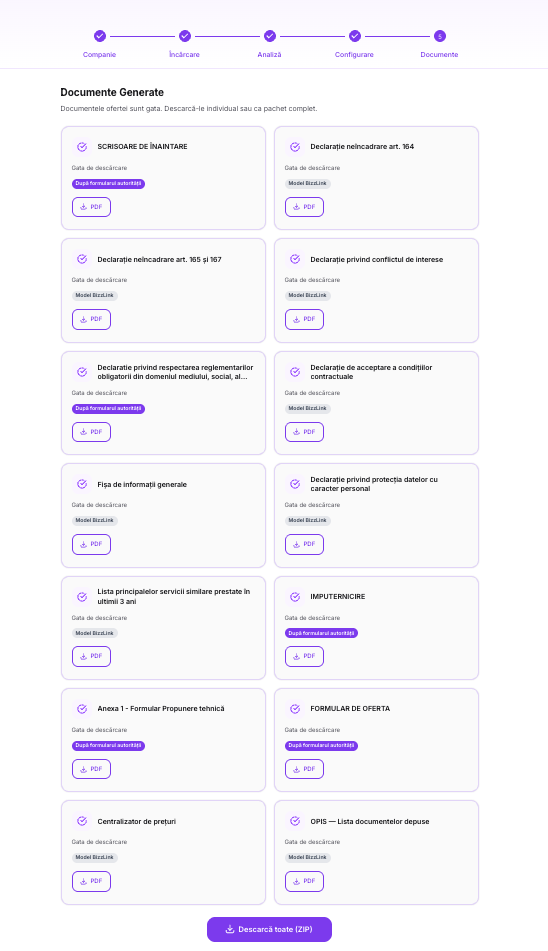The width and height of the screenshot is (548, 951).
Task: Click the Model BizzLink badge under Centralizator de prețuri
Action: [x=95, y=858]
